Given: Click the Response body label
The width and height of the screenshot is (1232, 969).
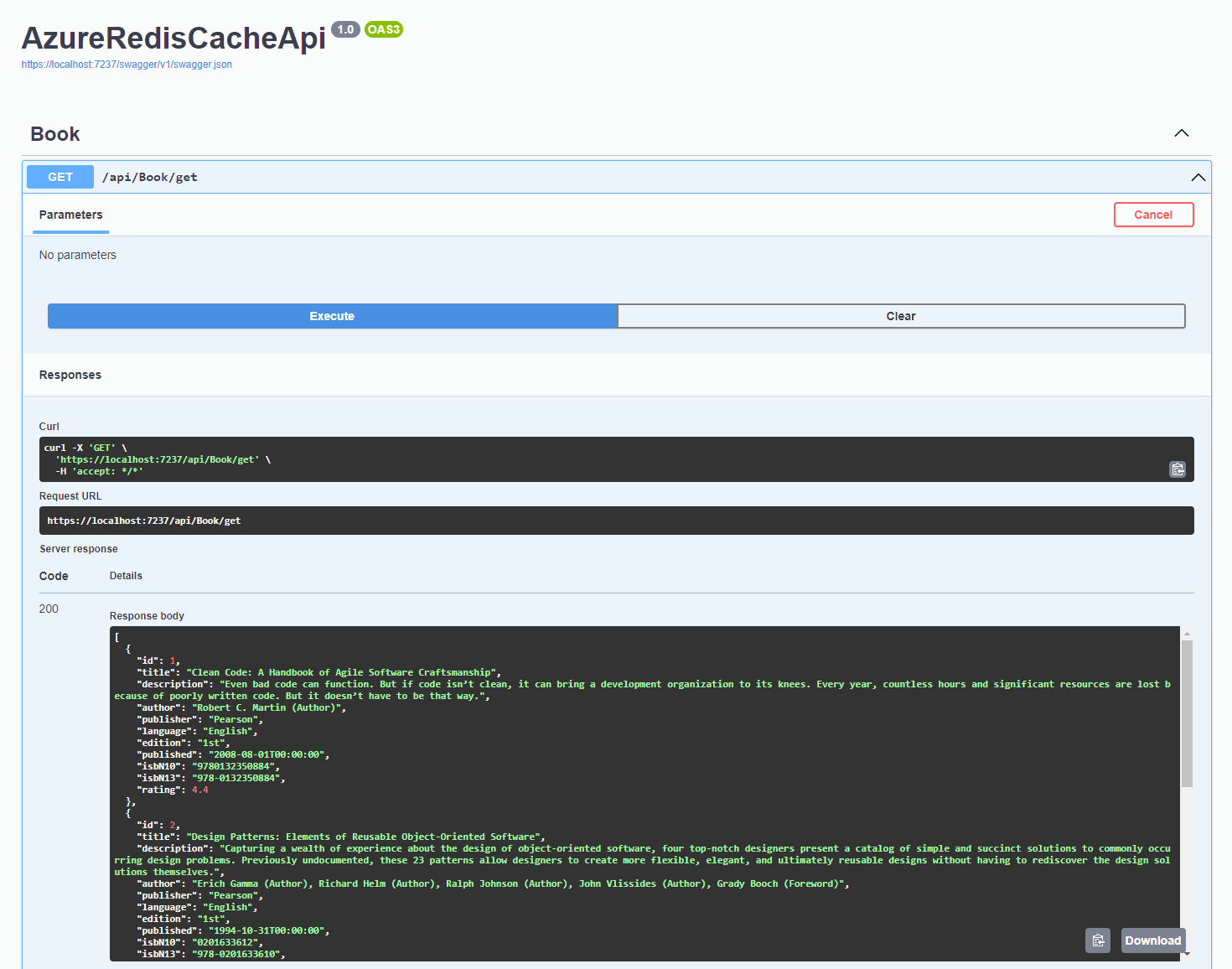Looking at the screenshot, I should [x=147, y=616].
